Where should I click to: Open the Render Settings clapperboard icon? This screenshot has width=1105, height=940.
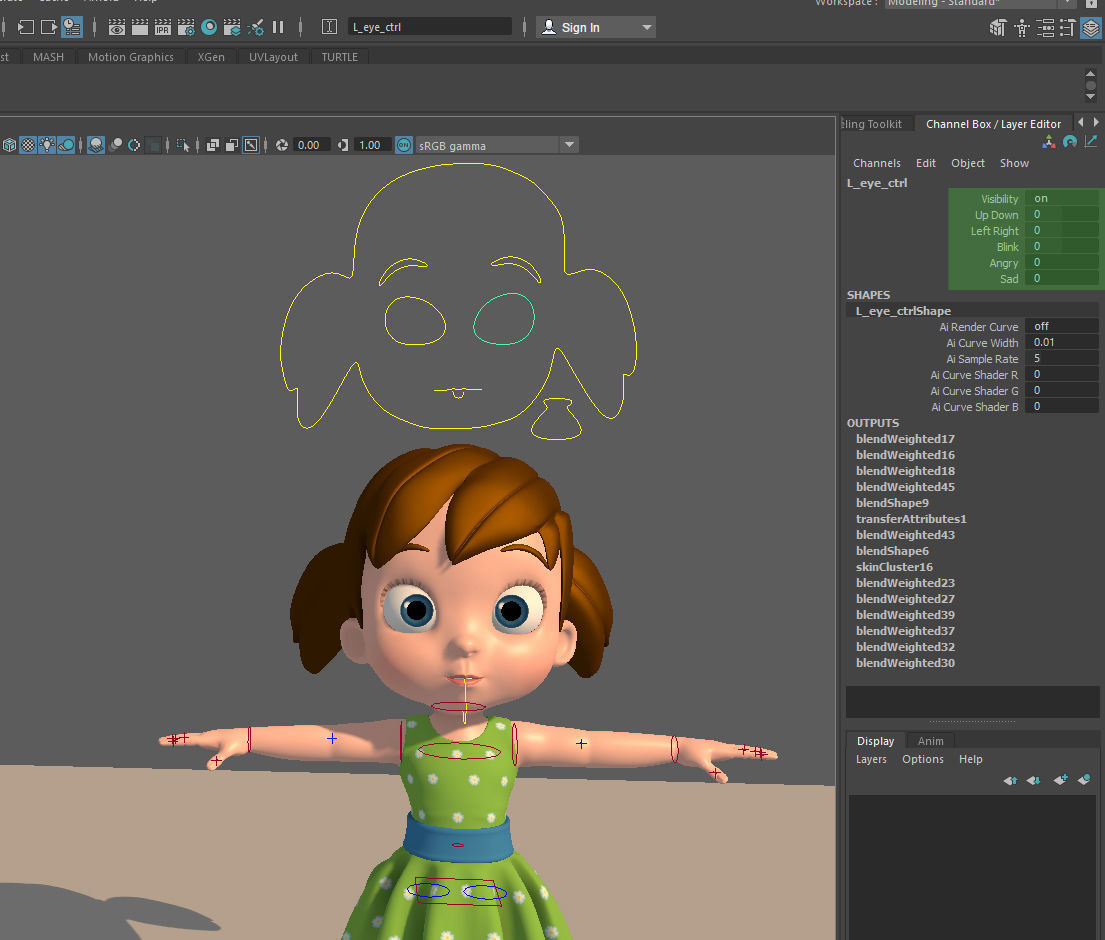coord(186,27)
